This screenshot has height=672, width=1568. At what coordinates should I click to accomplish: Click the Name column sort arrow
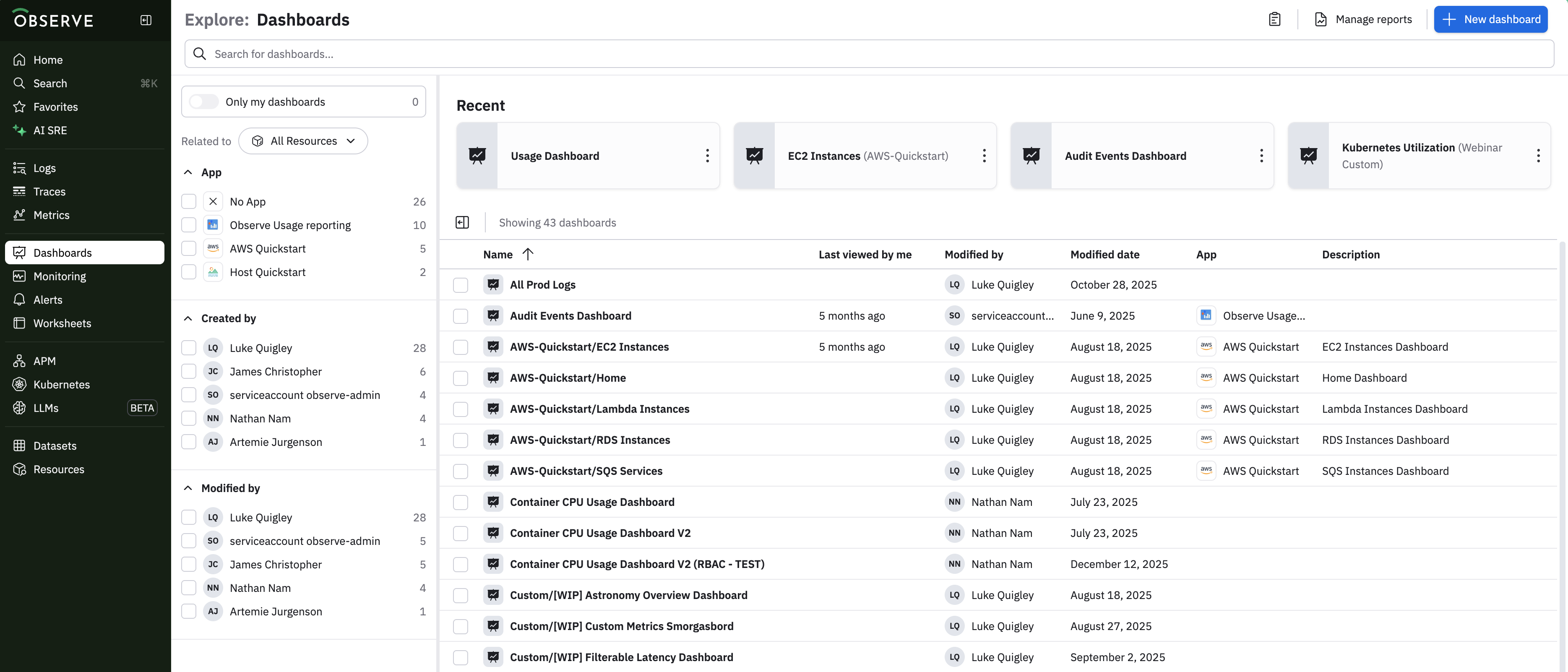[x=528, y=255]
